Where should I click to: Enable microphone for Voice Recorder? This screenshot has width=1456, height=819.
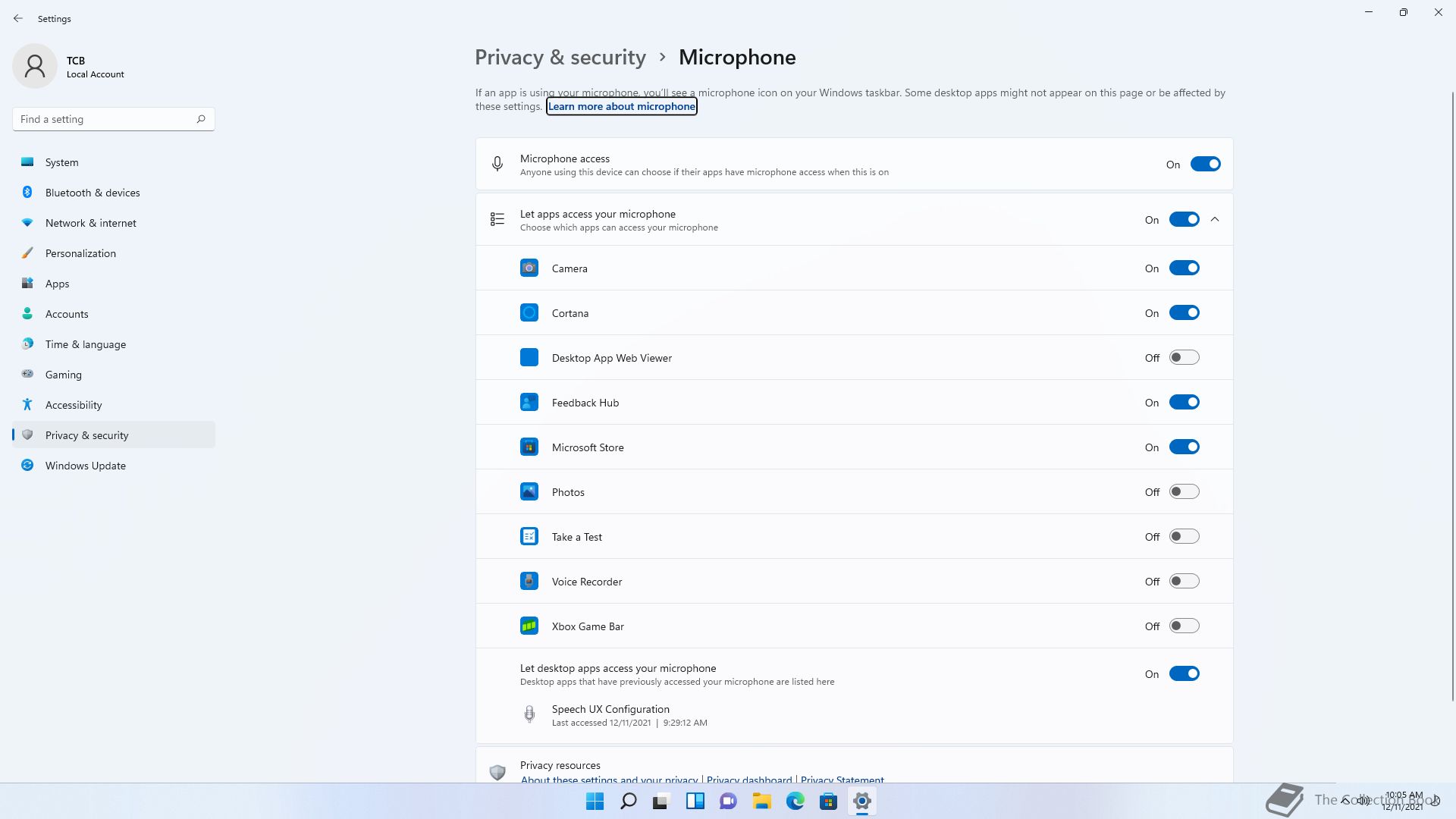(1184, 581)
